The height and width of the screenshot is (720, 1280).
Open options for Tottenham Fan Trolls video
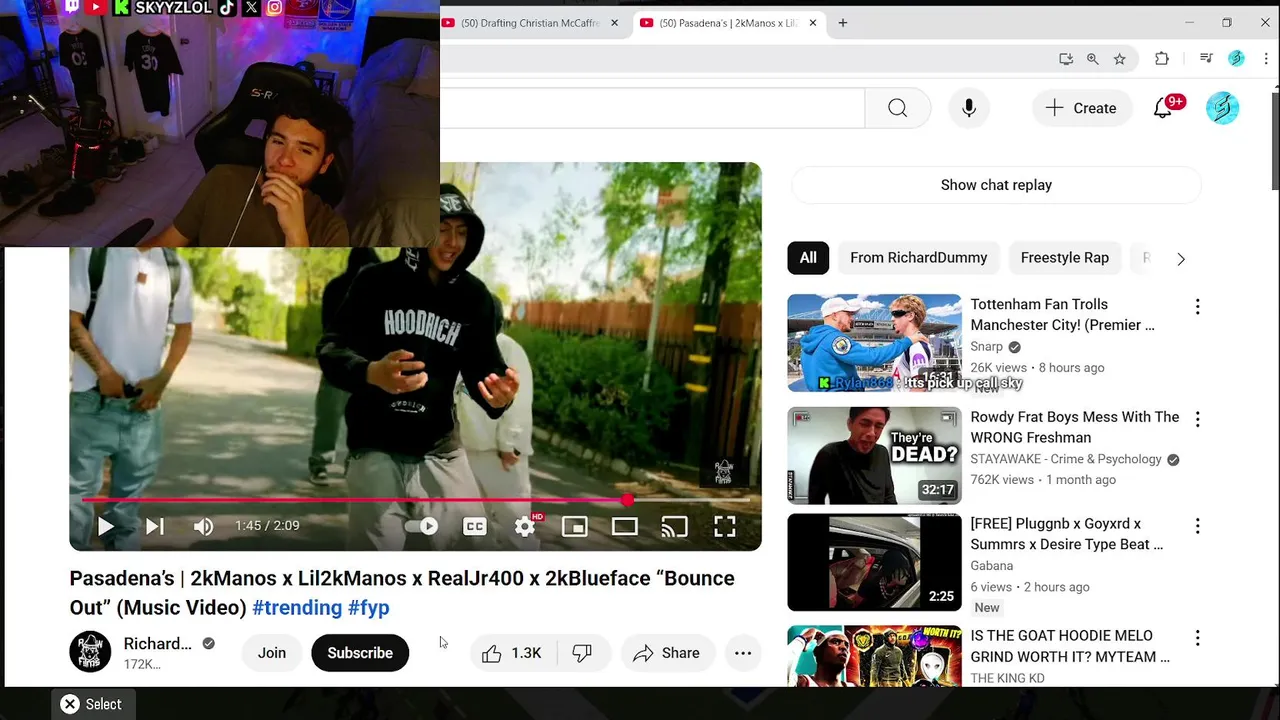pyautogui.click(x=1197, y=307)
